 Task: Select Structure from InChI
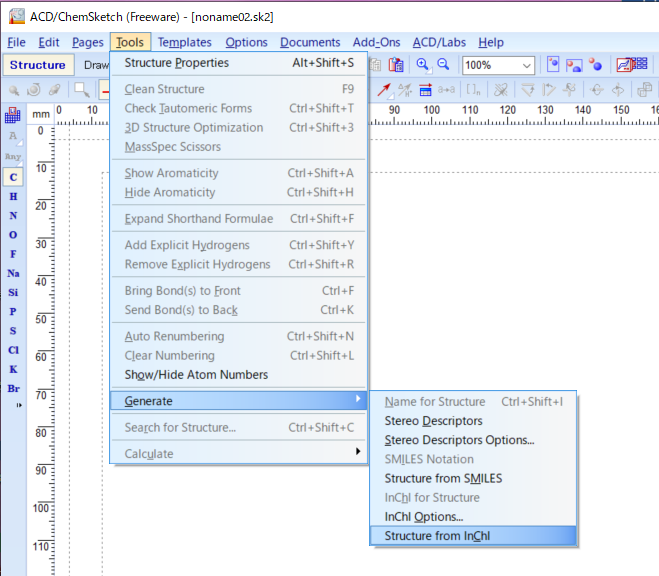(x=473, y=536)
